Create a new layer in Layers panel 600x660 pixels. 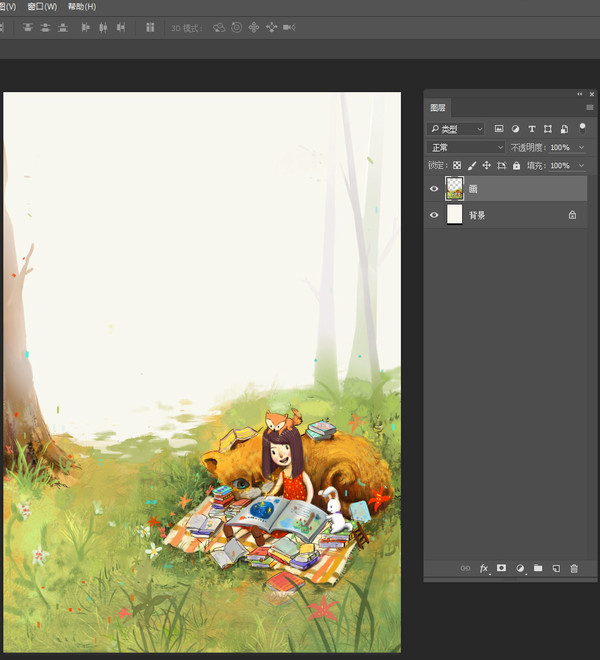point(556,569)
